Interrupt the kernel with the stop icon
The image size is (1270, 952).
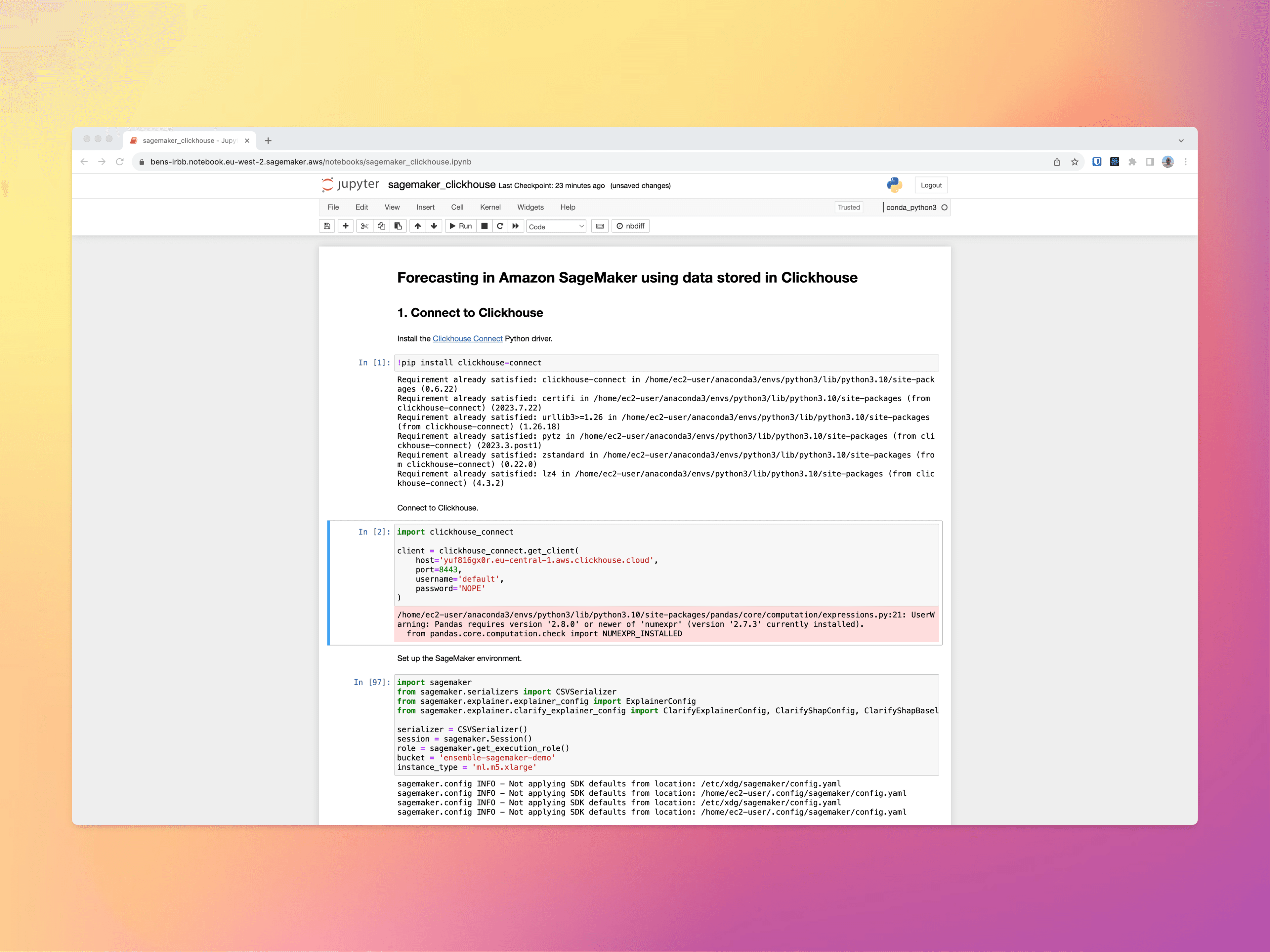pyautogui.click(x=485, y=226)
